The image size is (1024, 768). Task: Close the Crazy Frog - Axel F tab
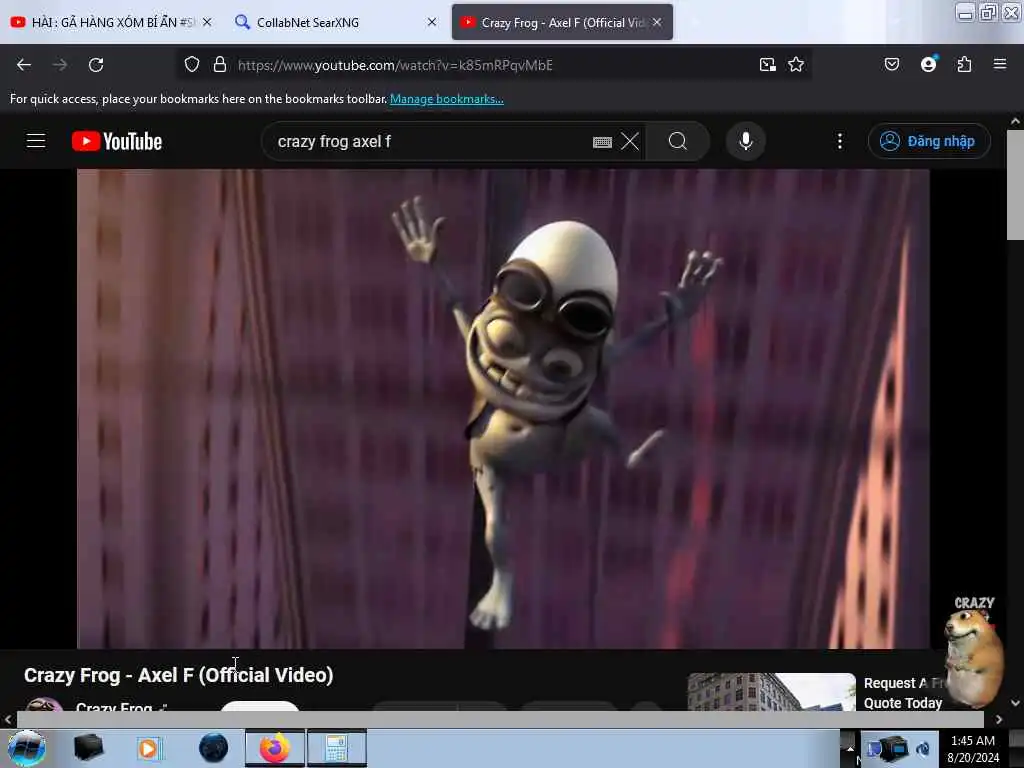pos(657,22)
